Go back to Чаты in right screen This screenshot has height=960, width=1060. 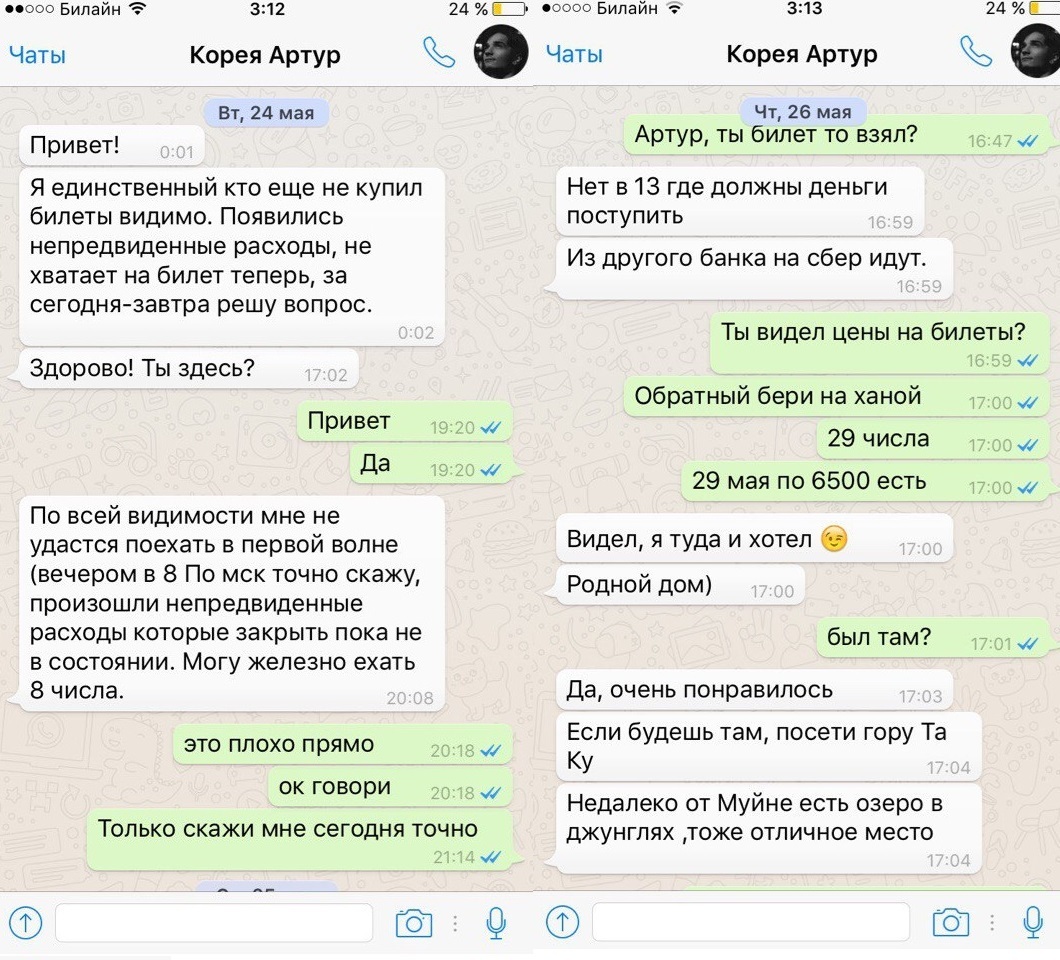[574, 54]
